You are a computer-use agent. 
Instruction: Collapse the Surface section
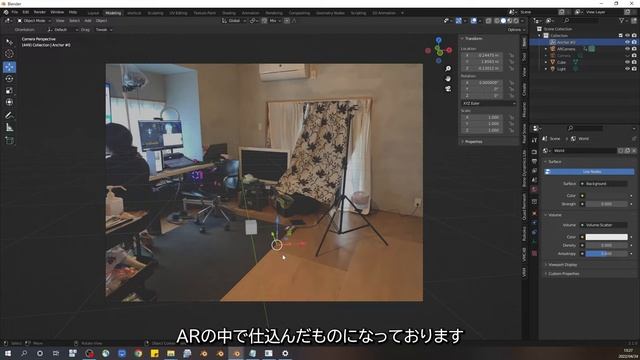554,162
